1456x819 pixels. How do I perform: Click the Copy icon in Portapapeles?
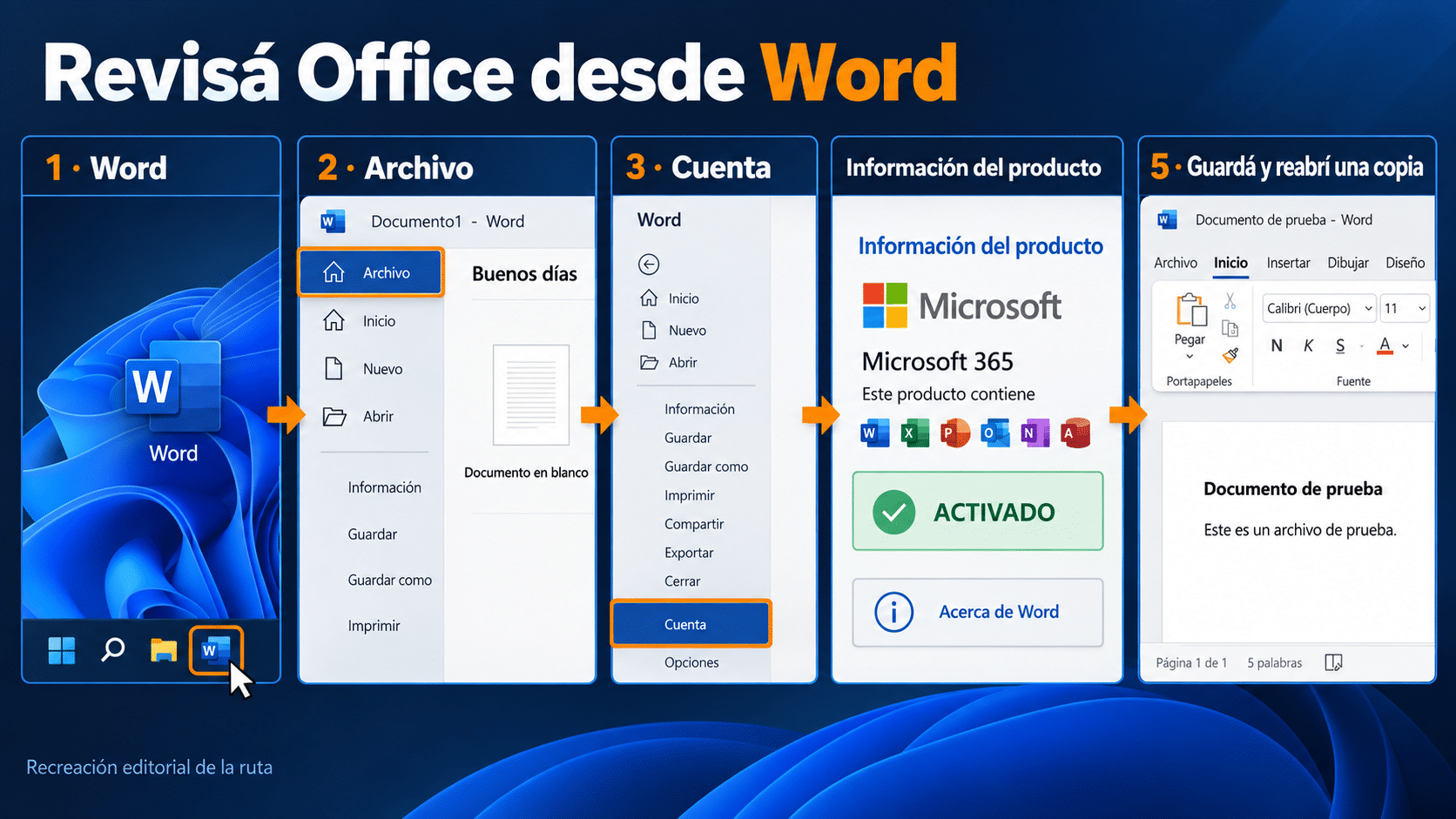[x=1230, y=328]
